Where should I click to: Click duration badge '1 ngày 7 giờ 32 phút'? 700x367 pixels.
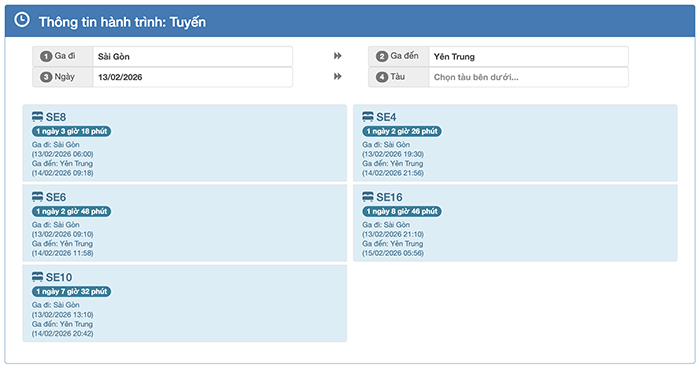click(71, 292)
